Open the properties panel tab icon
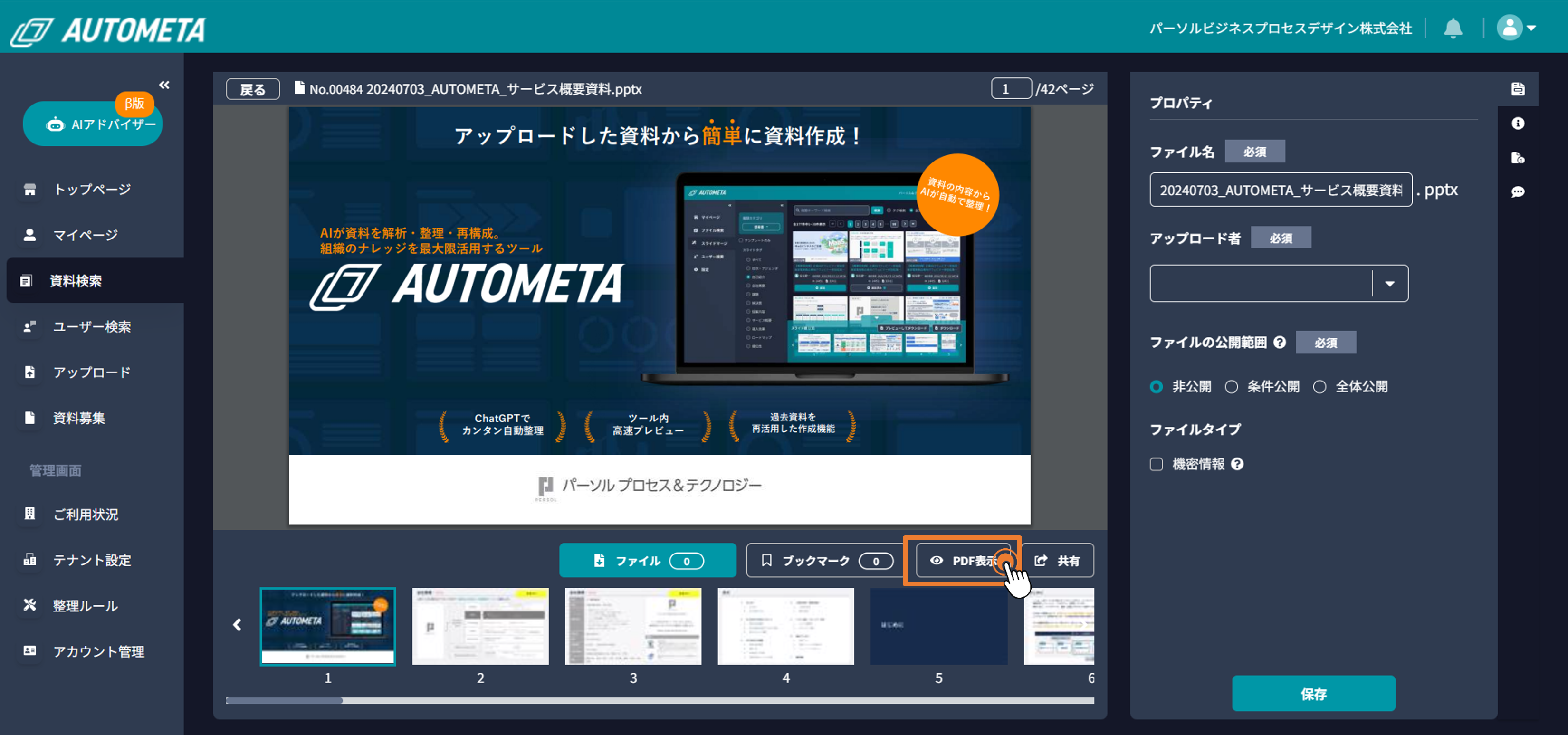 [1518, 89]
